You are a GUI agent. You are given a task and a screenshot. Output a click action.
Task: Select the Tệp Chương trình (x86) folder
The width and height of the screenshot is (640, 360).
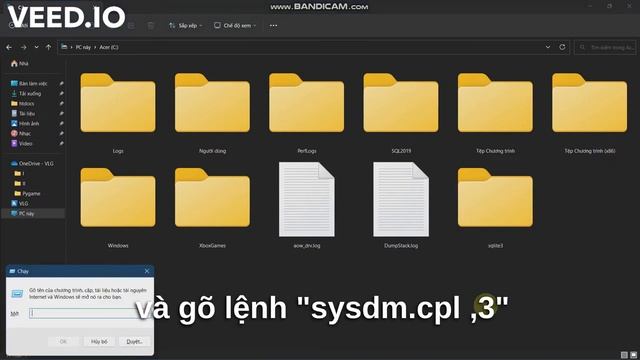pyautogui.click(x=589, y=113)
